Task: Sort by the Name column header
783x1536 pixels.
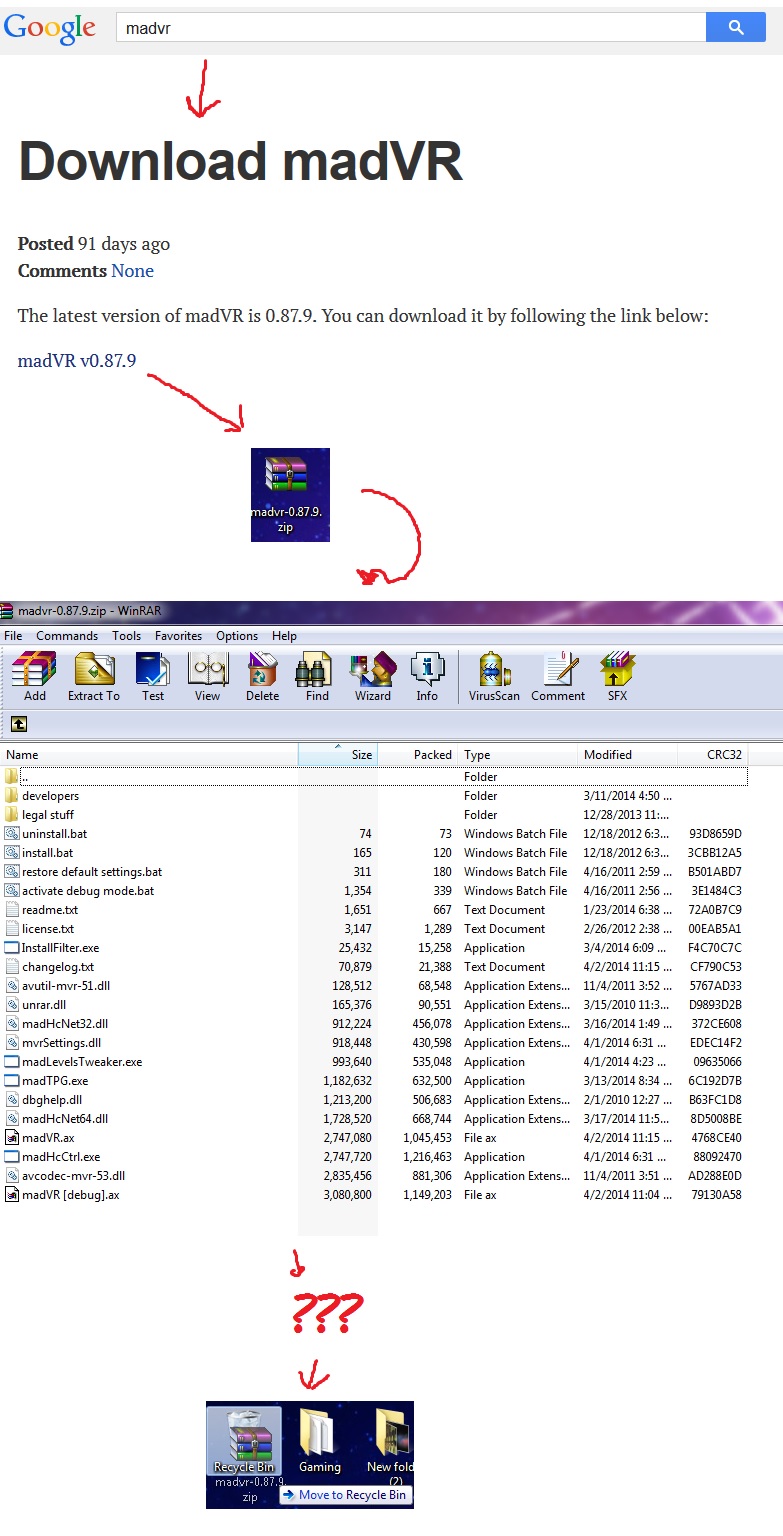Action: [149, 755]
